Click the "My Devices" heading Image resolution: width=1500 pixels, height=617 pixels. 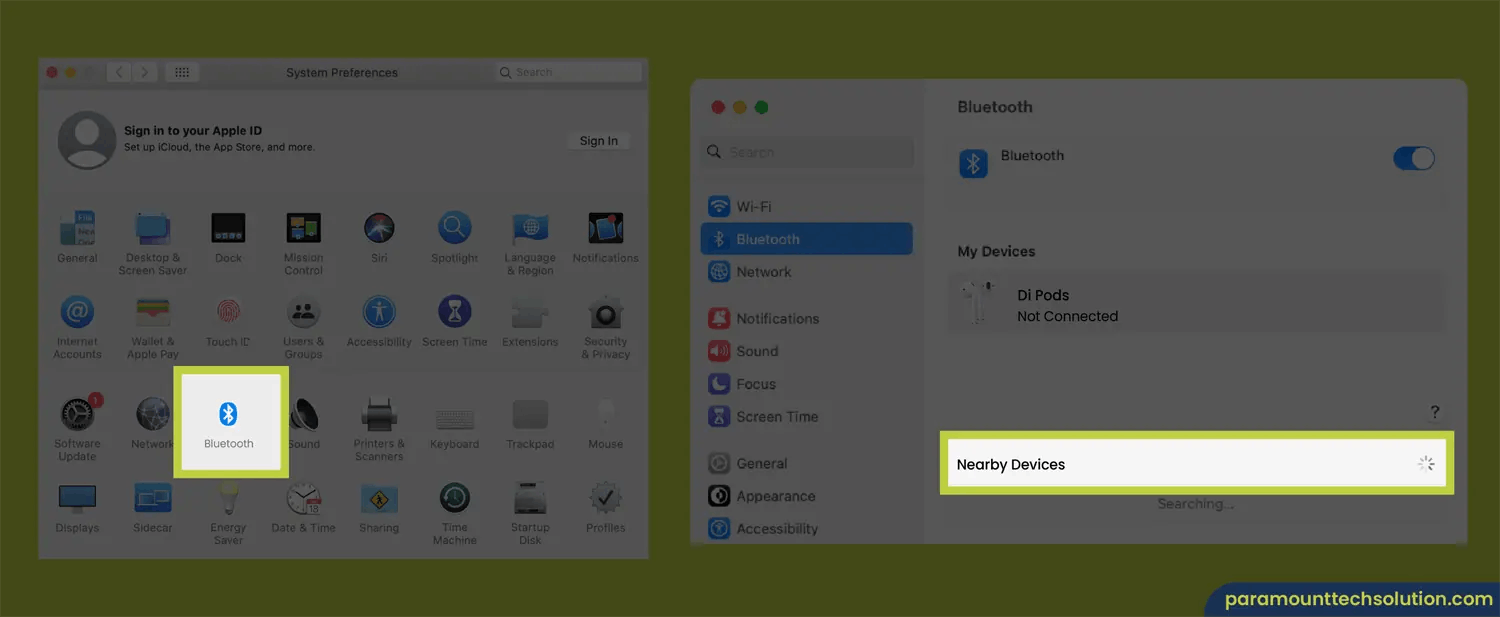[x=996, y=251]
